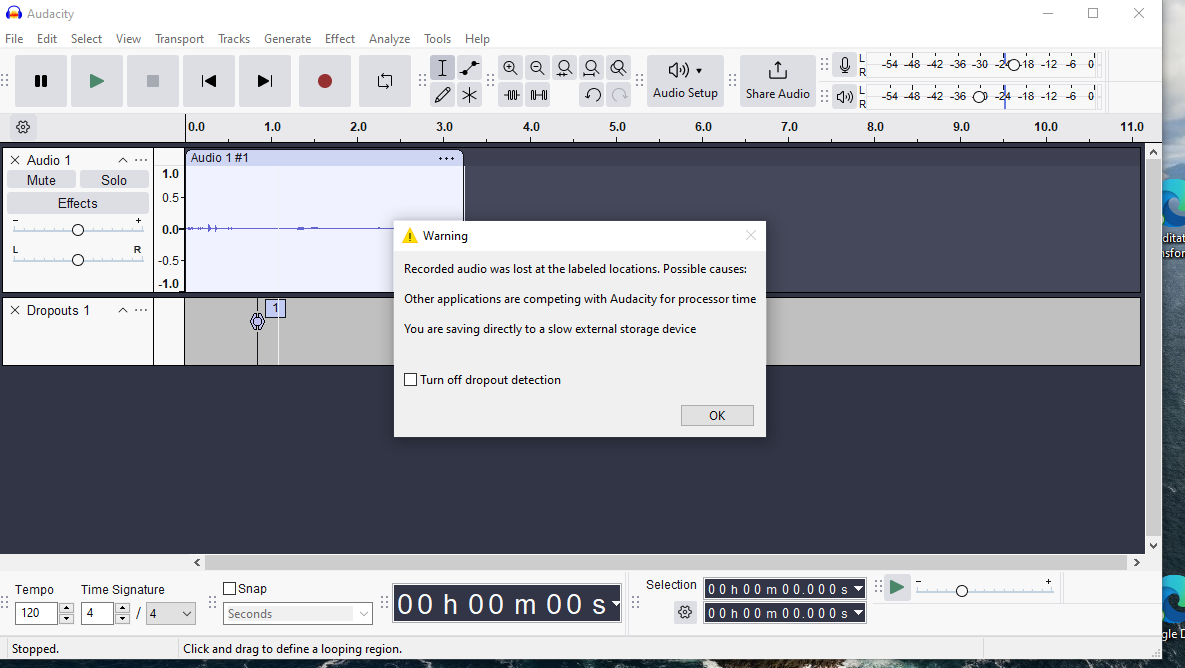This screenshot has width=1185, height=668.
Task: Click the Zoom In magnifier icon
Action: pos(510,68)
